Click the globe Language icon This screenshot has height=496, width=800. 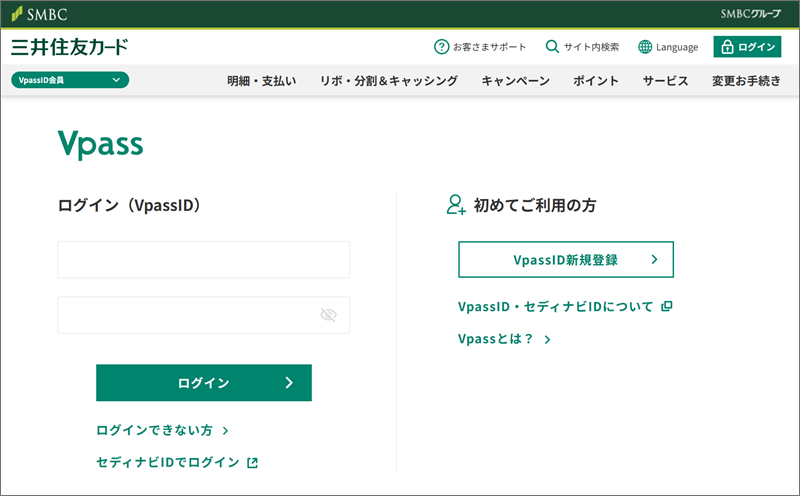point(645,47)
